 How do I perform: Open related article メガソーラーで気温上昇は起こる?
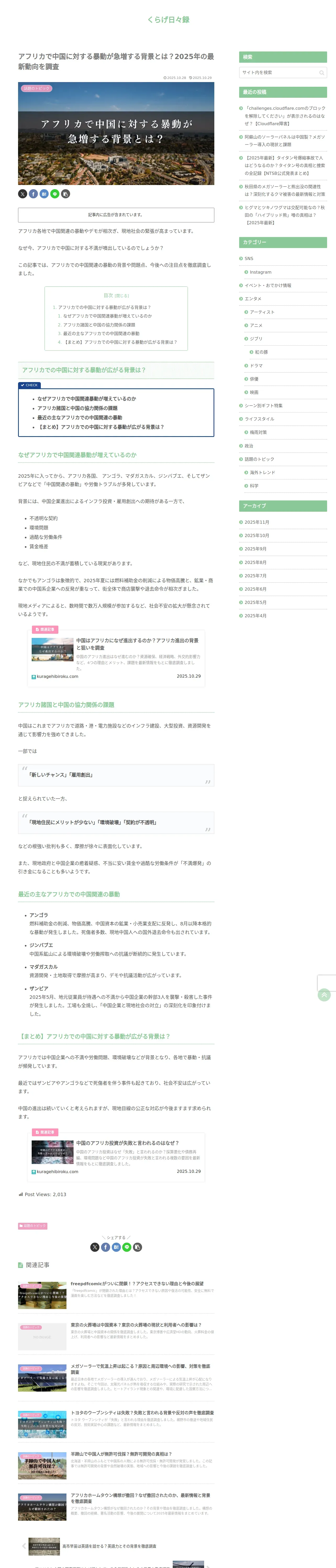coord(116,1377)
